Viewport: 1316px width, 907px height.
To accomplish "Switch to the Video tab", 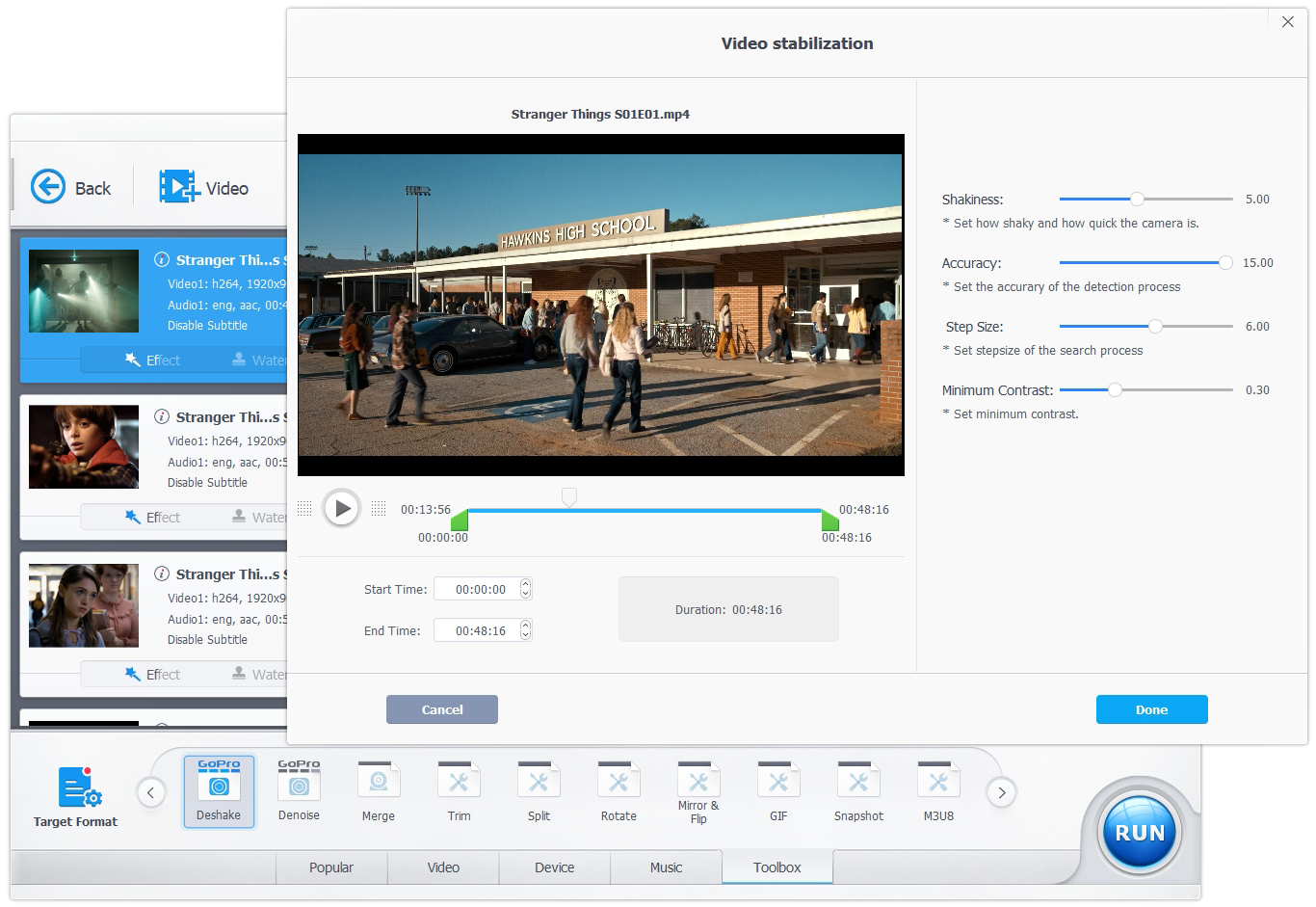I will point(443,867).
